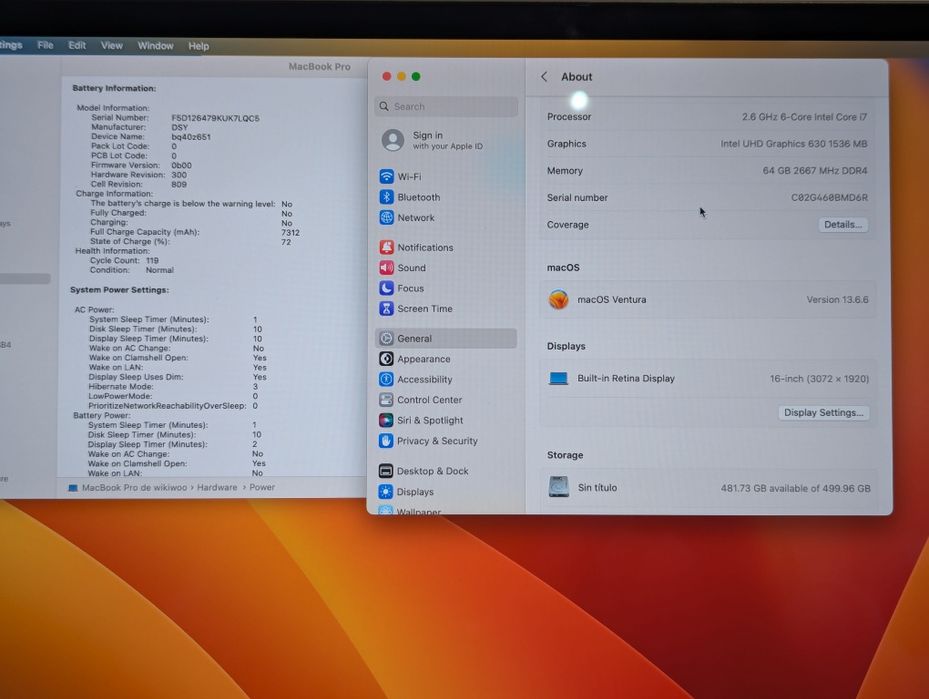
Task: Select the Control Center label in sidebar
Action: point(430,400)
